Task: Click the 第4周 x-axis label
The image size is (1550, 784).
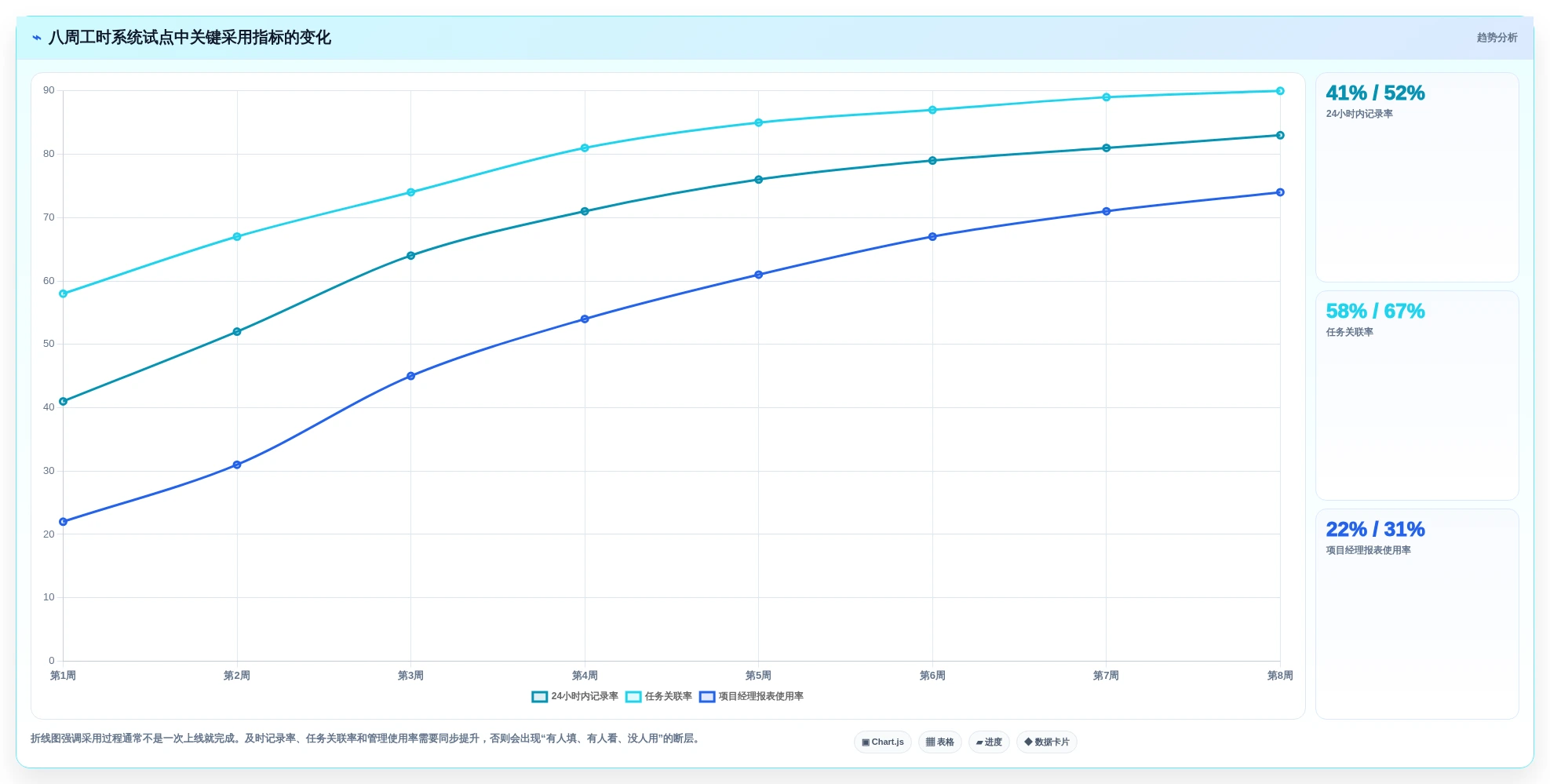Action: tap(585, 676)
